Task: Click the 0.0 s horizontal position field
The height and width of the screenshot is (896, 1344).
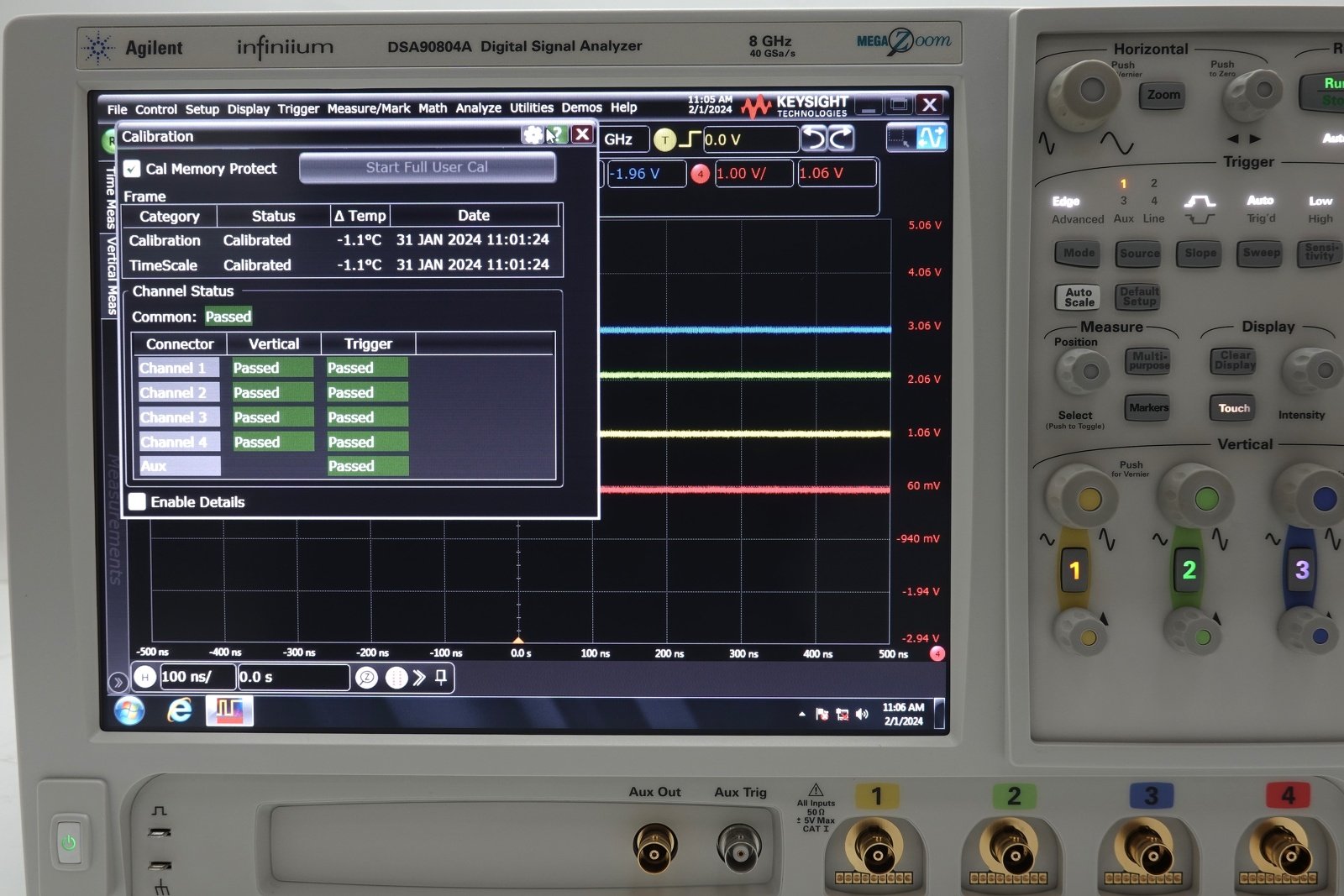Action: pyautogui.click(x=293, y=677)
